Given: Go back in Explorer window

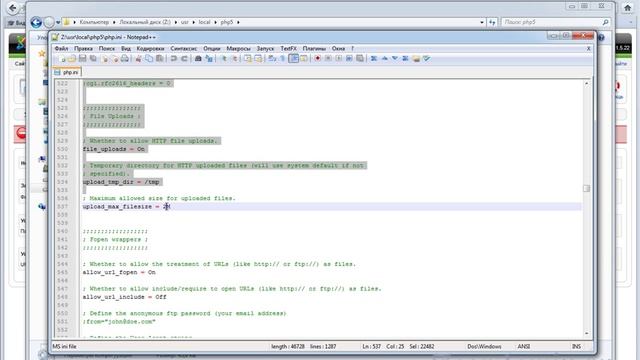Looking at the screenshot, I should pos(36,22).
